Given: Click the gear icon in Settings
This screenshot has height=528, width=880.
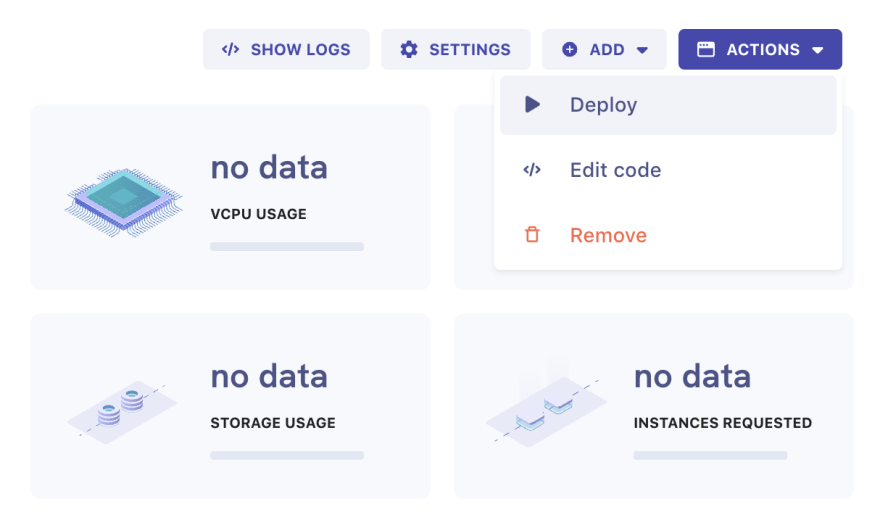Looking at the screenshot, I should 409,49.
